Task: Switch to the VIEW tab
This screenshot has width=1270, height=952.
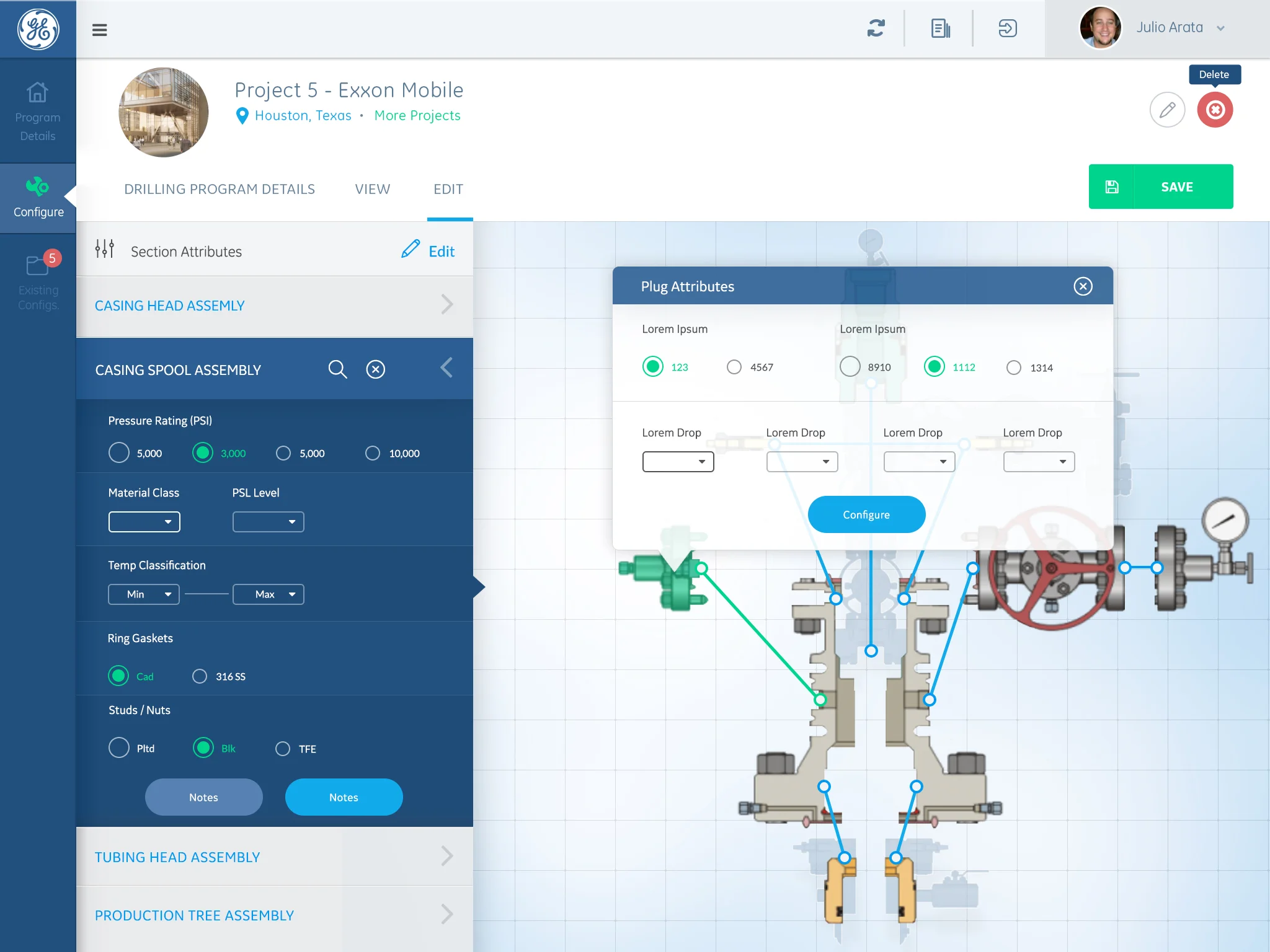Action: click(x=372, y=190)
